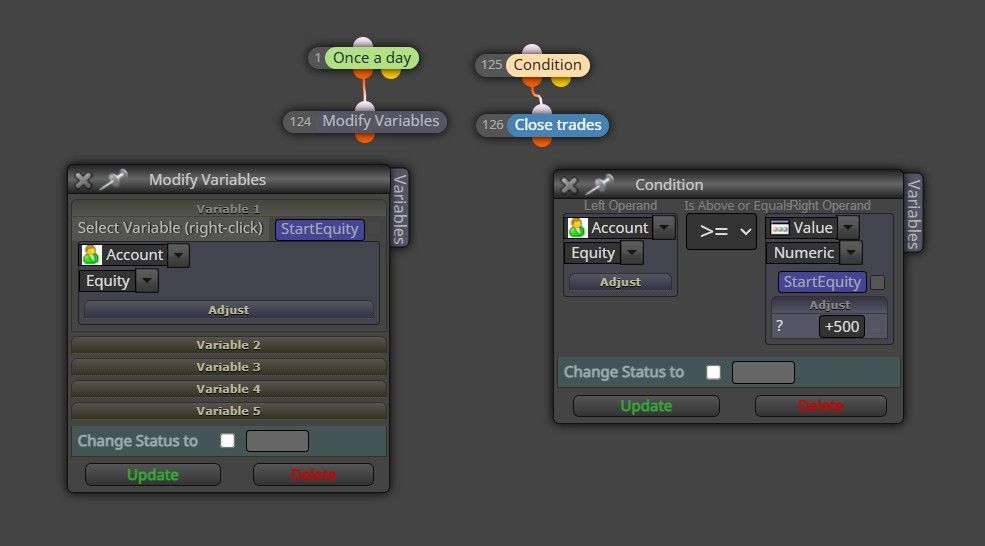Click Adjust header in Right Operand
Screen dimensions: 985x546
(x=829, y=305)
